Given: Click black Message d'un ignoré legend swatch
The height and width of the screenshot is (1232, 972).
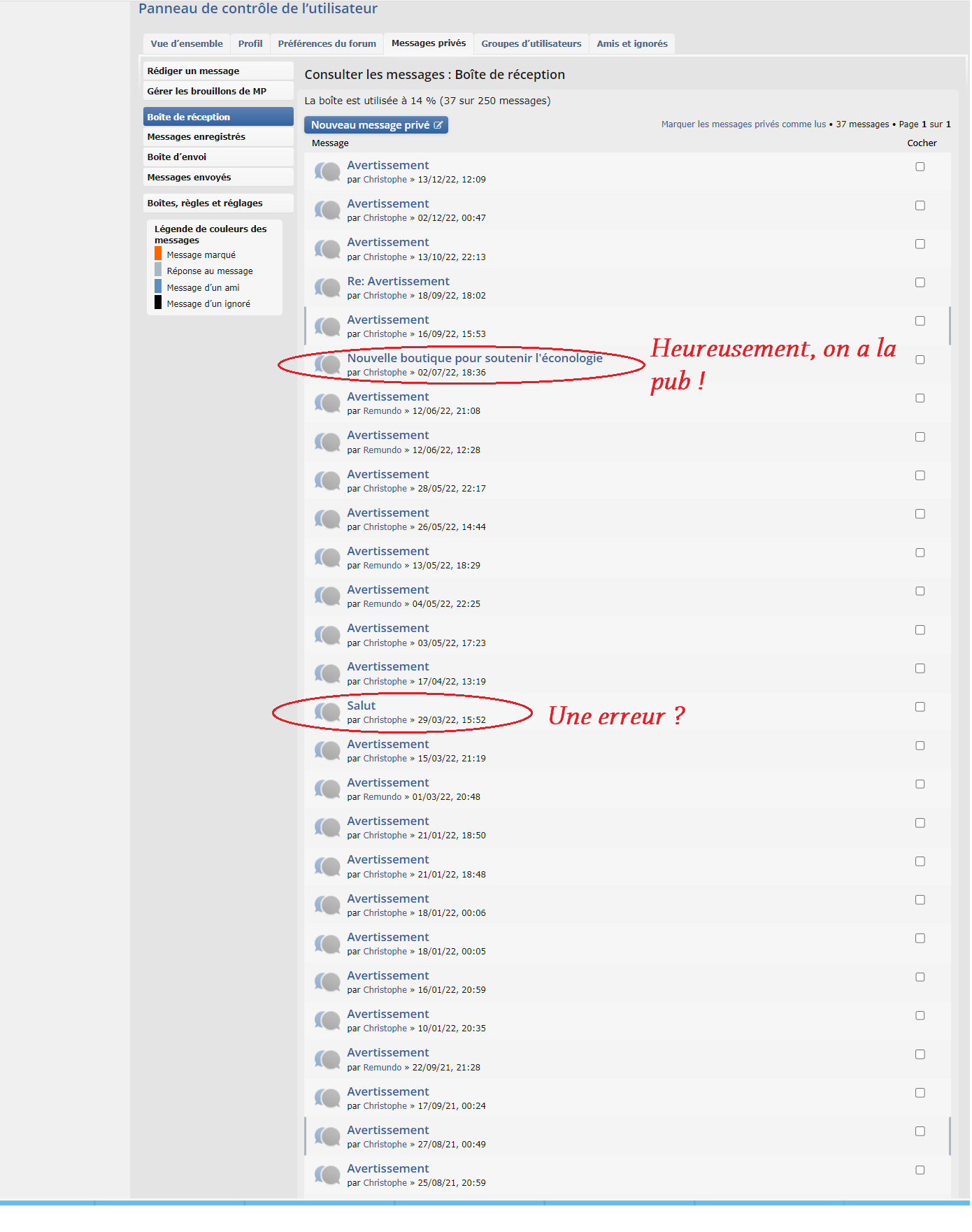Looking at the screenshot, I should tap(158, 303).
